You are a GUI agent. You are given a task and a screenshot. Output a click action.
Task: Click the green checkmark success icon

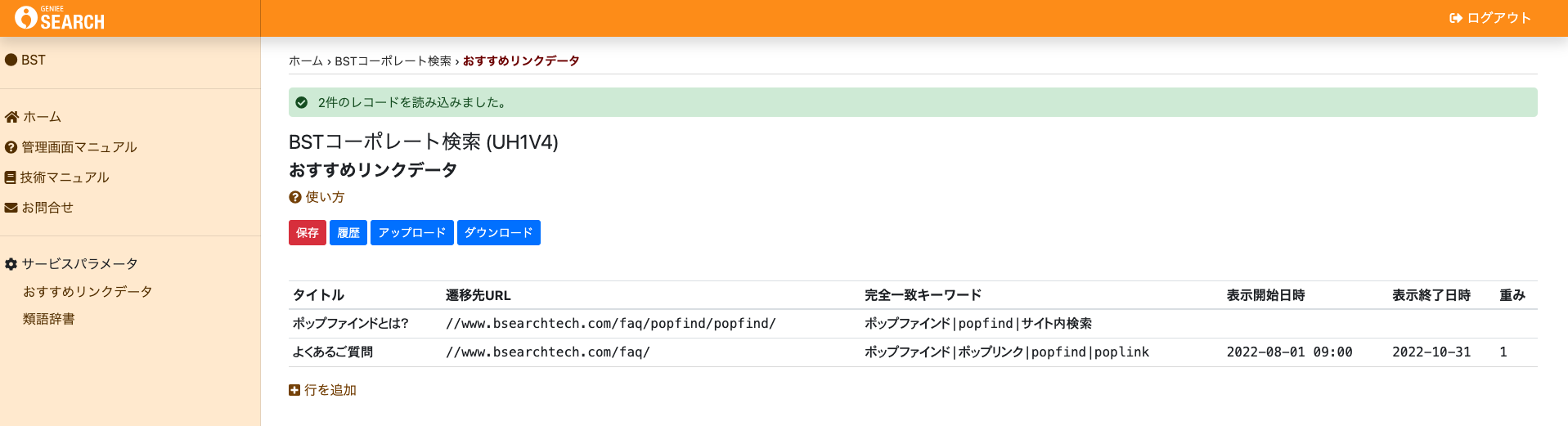point(301,102)
